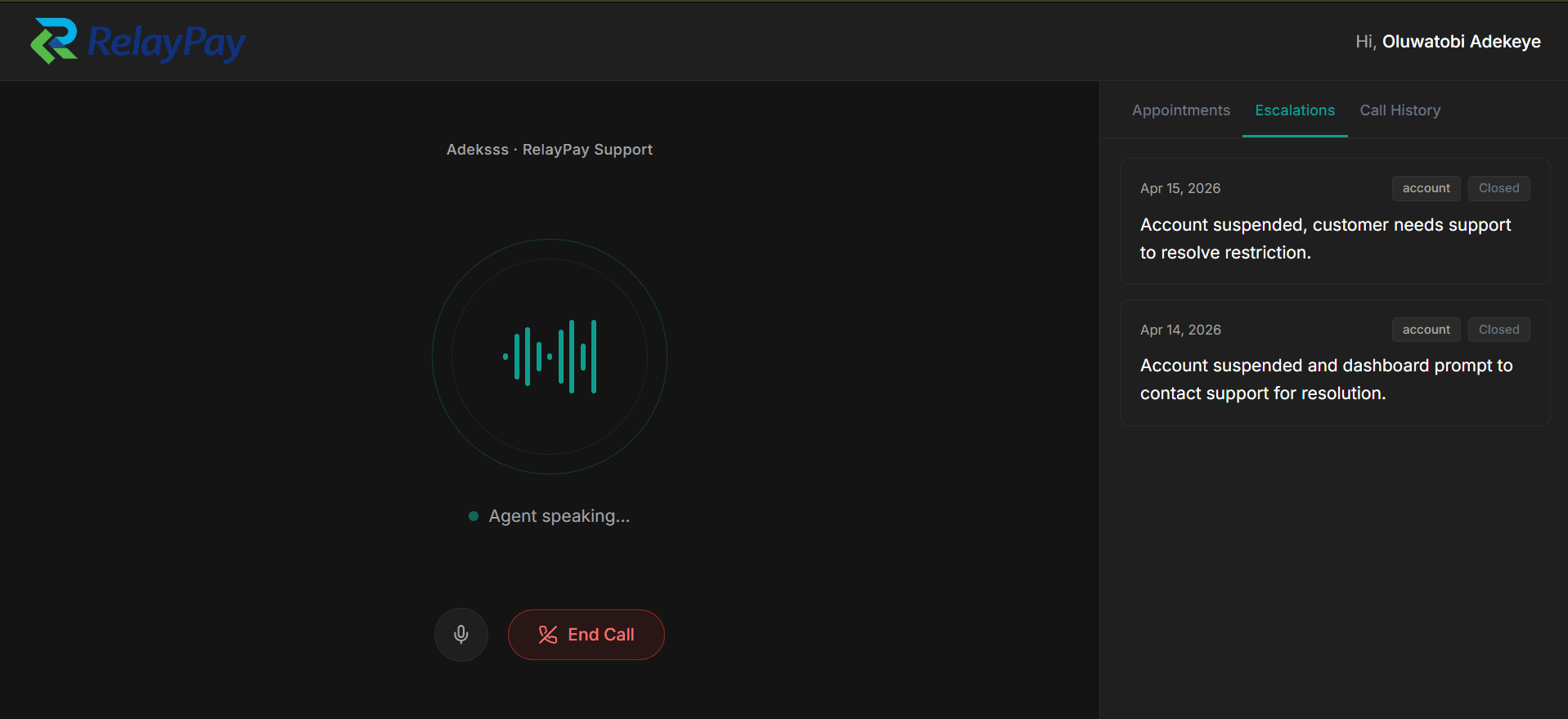
Task: Open the Apr 14, 2026 escalation card
Action: tap(1335, 362)
